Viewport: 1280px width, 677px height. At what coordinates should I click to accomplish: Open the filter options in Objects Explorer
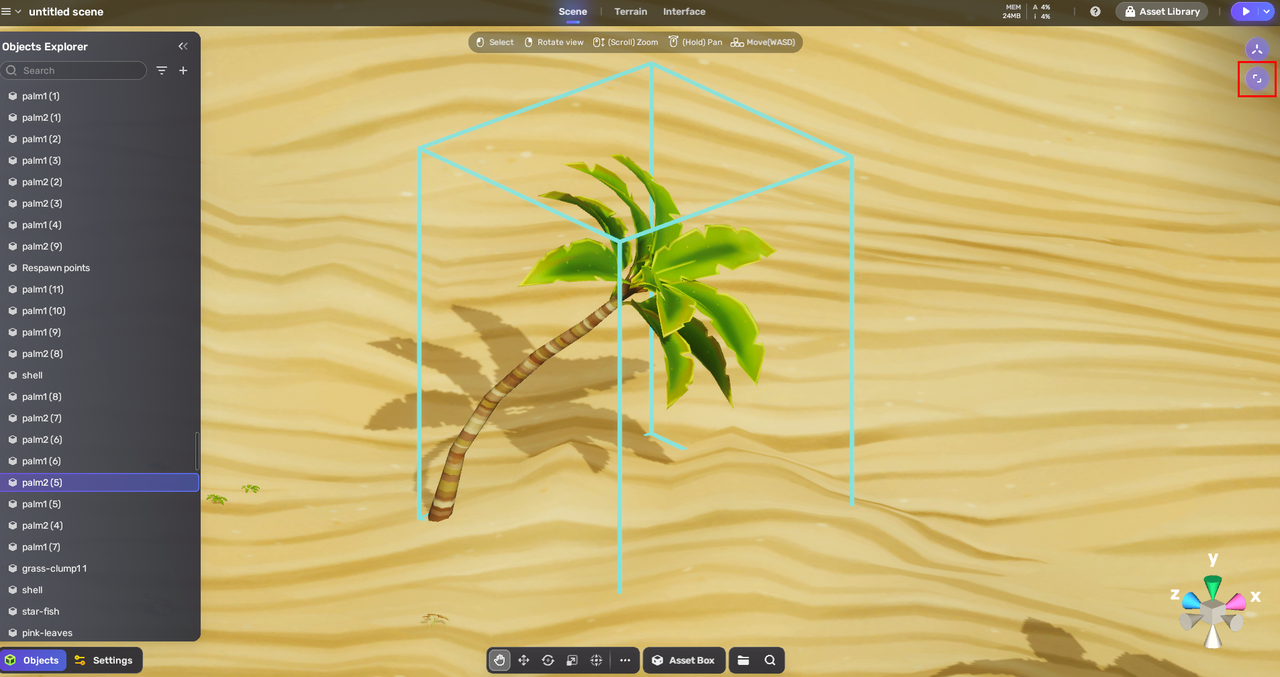click(x=162, y=71)
